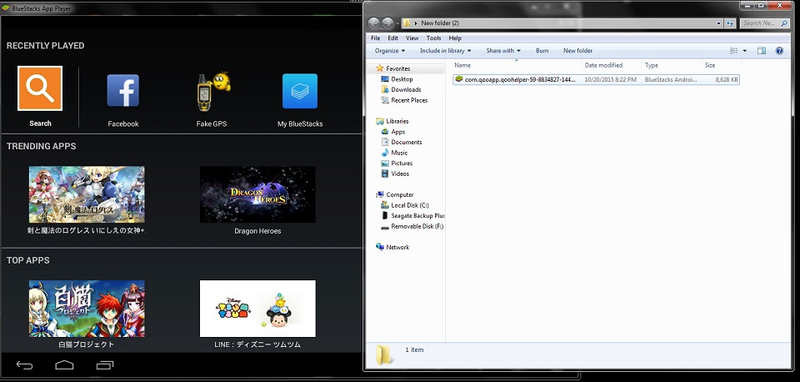Open the Help menu in Explorer
The height and width of the screenshot is (382, 800).
click(x=455, y=38)
